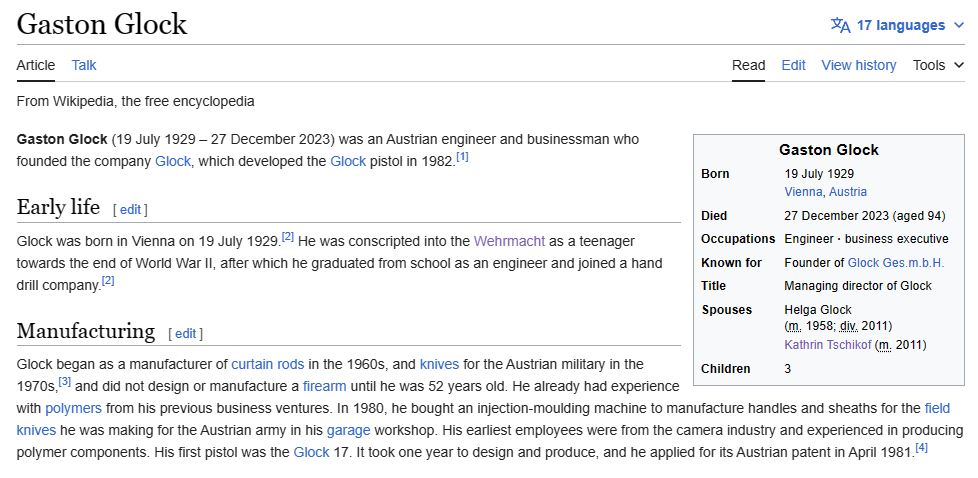Jump to citation [2] after drill company

tap(108, 281)
